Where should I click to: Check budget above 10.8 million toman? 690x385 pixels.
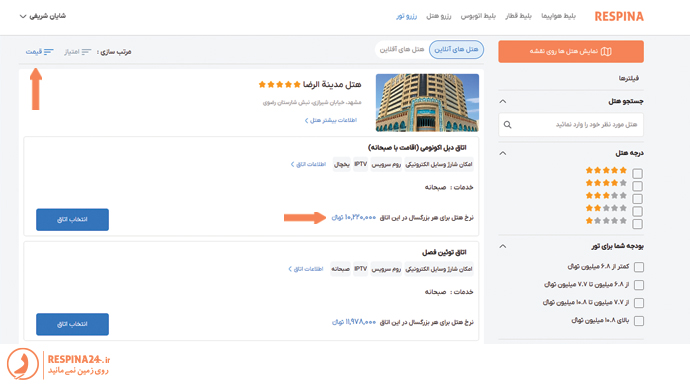coord(639,321)
